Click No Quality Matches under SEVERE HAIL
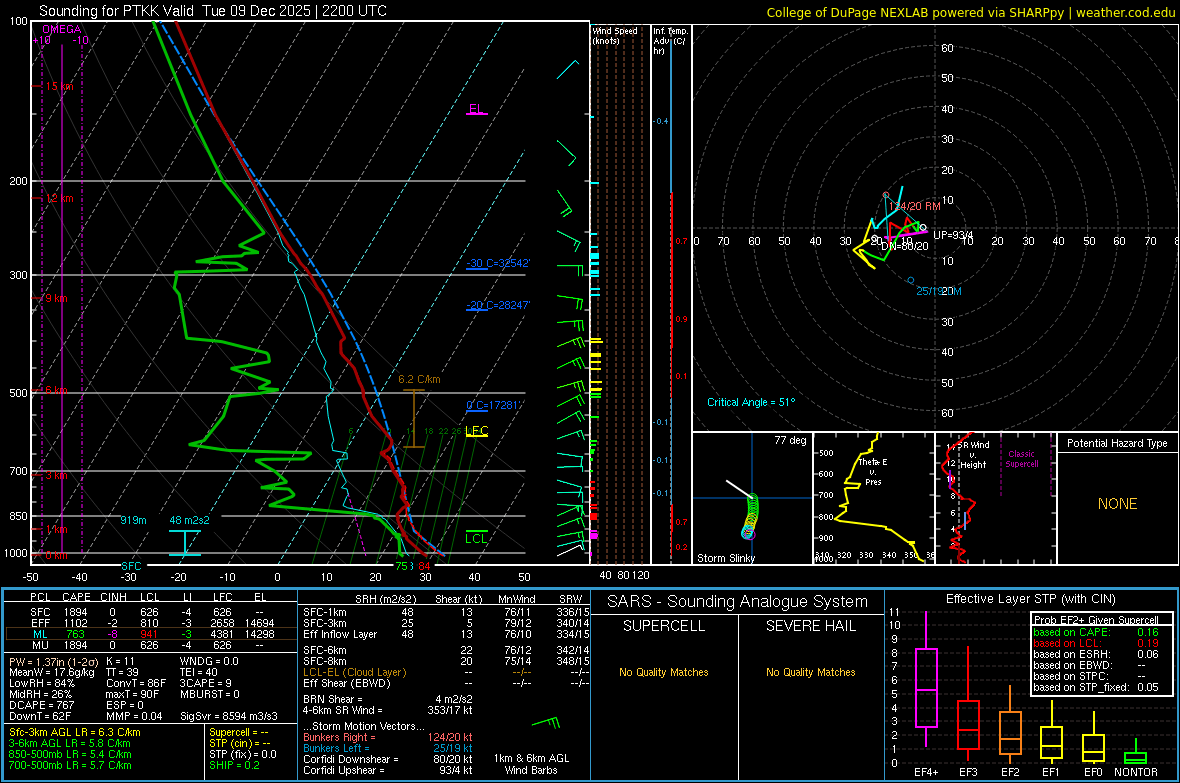This screenshot has height=783, width=1180. point(811,672)
